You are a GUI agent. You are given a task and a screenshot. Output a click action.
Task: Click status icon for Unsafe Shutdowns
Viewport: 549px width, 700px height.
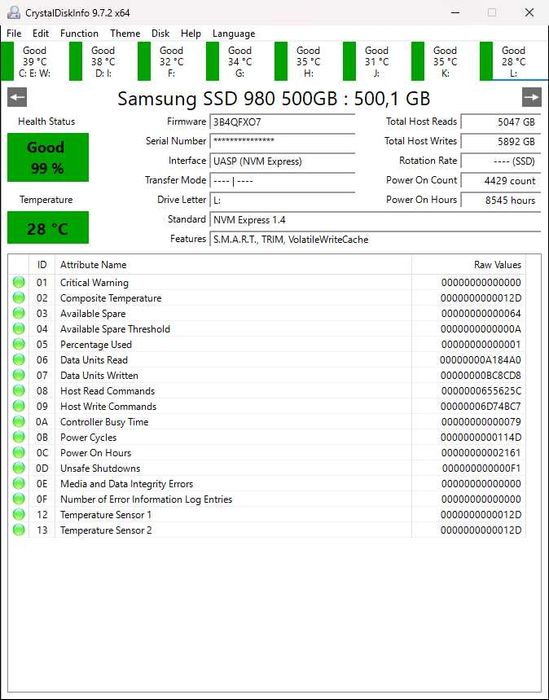click(19, 468)
